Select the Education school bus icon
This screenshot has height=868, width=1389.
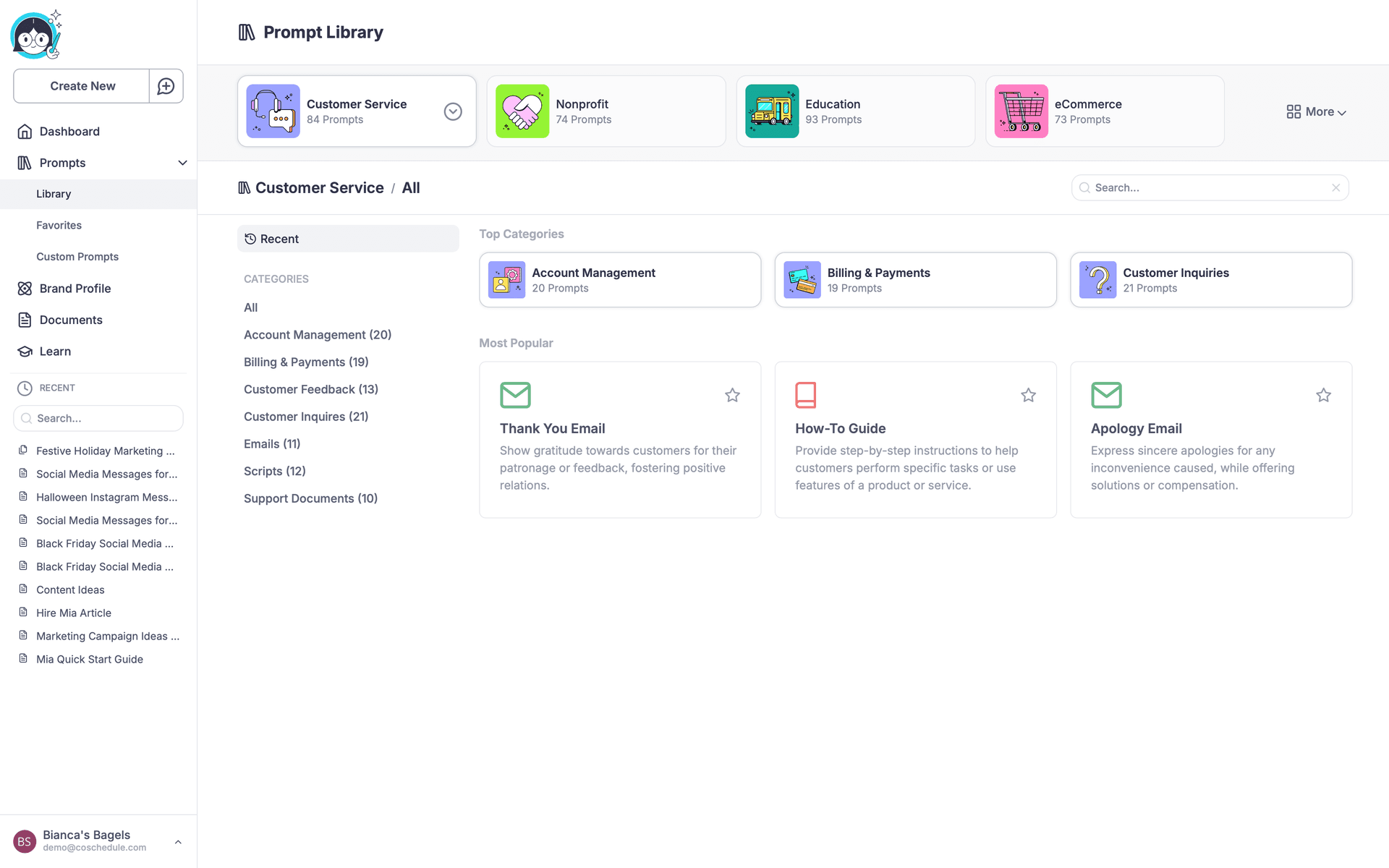tap(772, 111)
